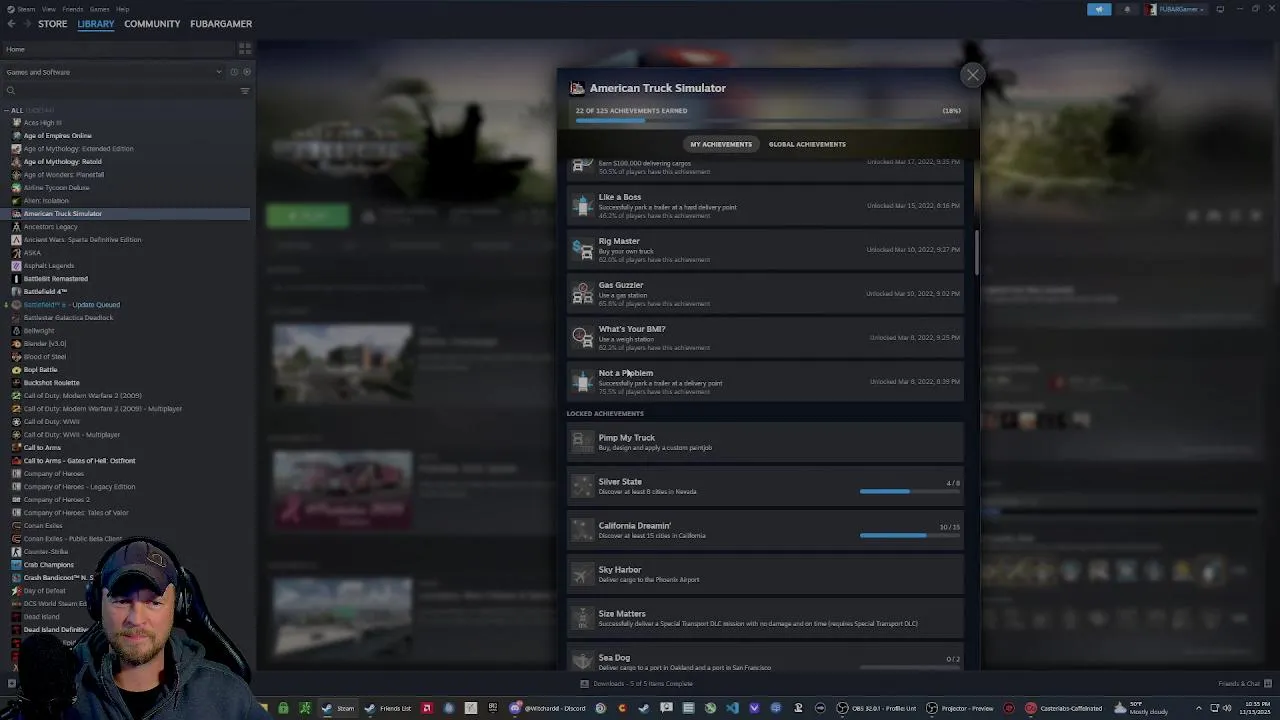
Task: Open the Steam menu
Action: tap(26, 9)
